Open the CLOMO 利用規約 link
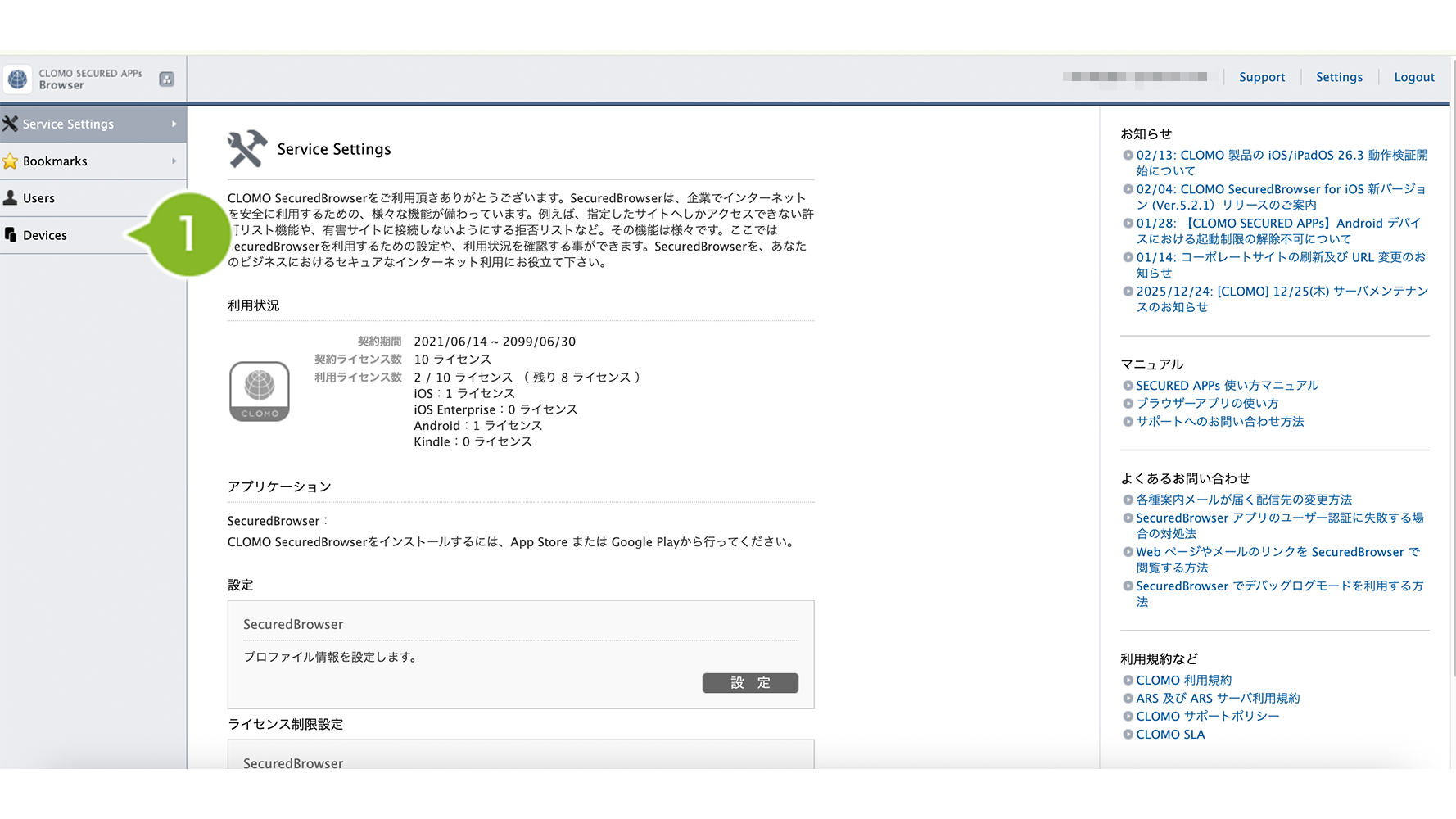Image resolution: width=1456 pixels, height=819 pixels. (1183, 681)
